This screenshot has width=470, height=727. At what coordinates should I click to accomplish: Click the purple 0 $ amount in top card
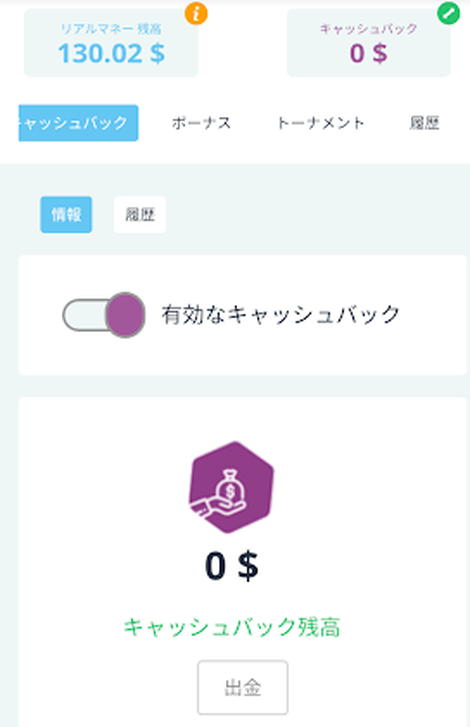pyautogui.click(x=368, y=53)
